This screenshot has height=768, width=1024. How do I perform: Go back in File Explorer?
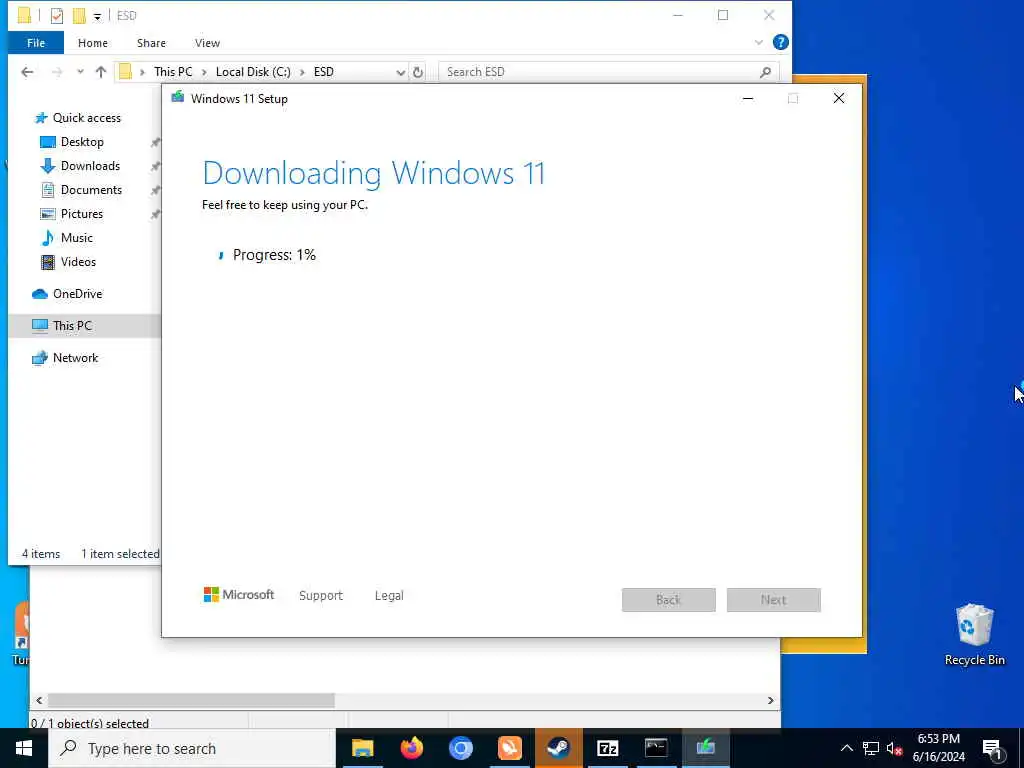click(27, 72)
